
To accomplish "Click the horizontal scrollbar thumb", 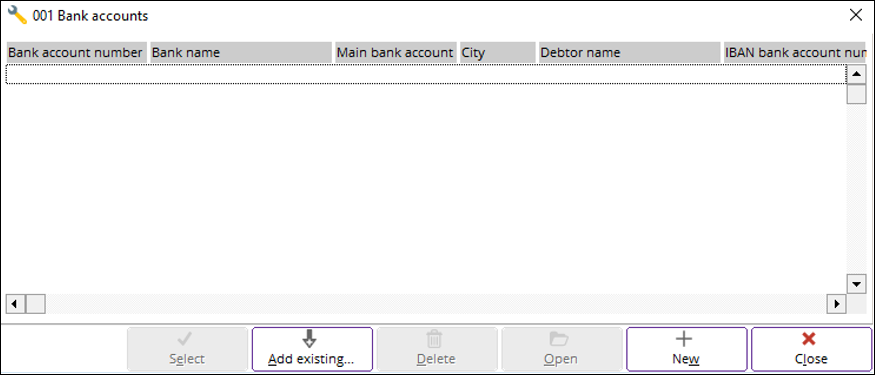I will tap(36, 304).
